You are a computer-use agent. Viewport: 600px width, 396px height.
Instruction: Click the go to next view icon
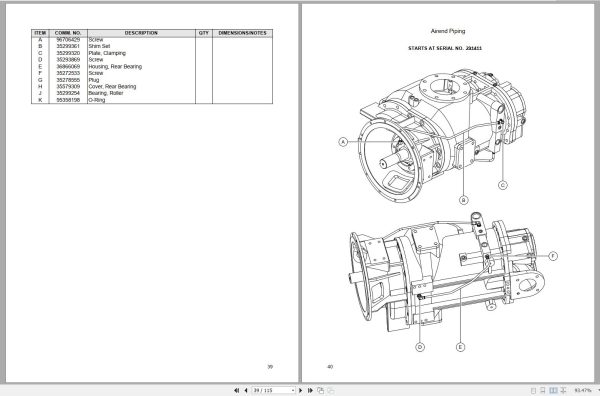click(x=330, y=390)
